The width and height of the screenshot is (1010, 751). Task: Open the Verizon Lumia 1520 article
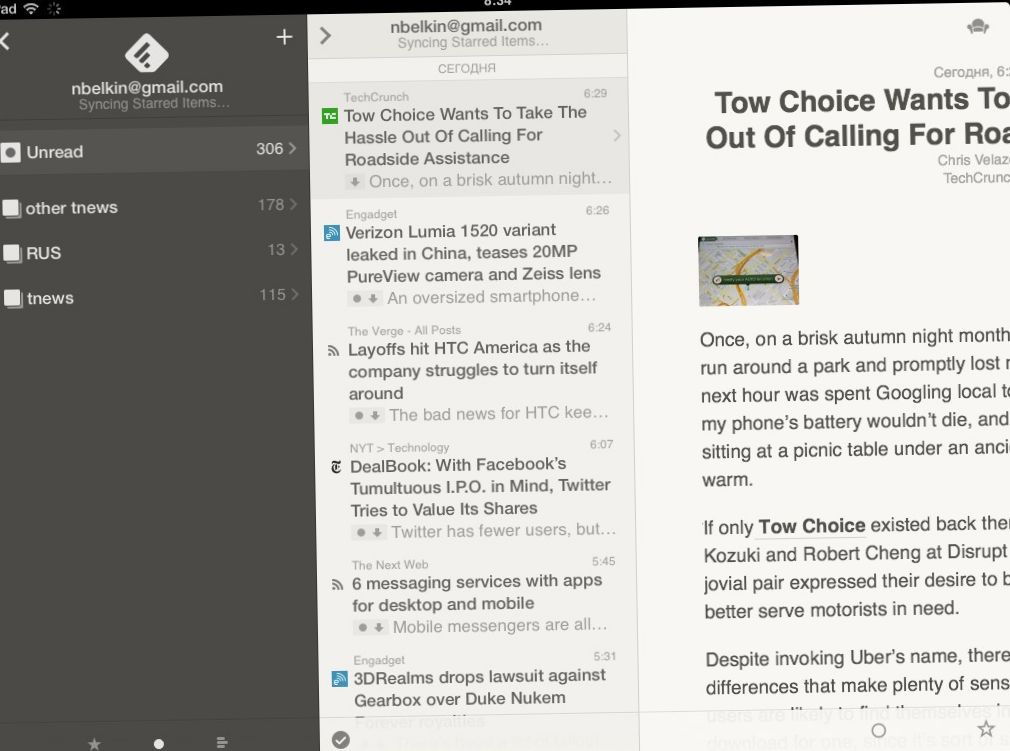pos(472,254)
